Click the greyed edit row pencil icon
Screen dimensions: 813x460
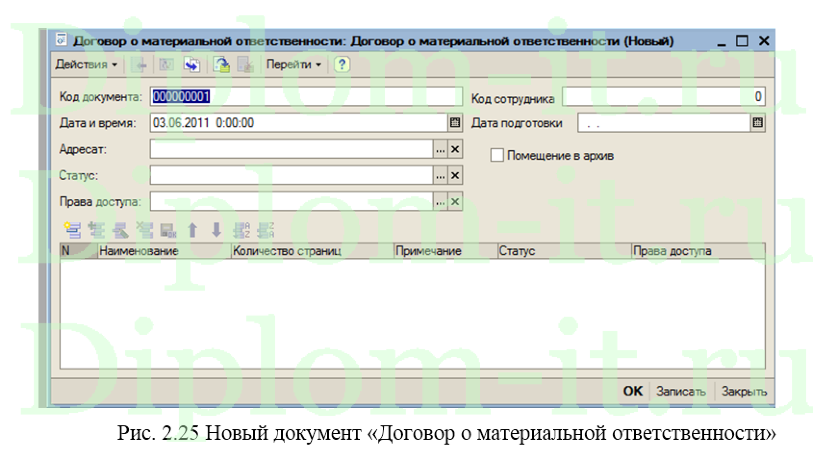[120, 230]
